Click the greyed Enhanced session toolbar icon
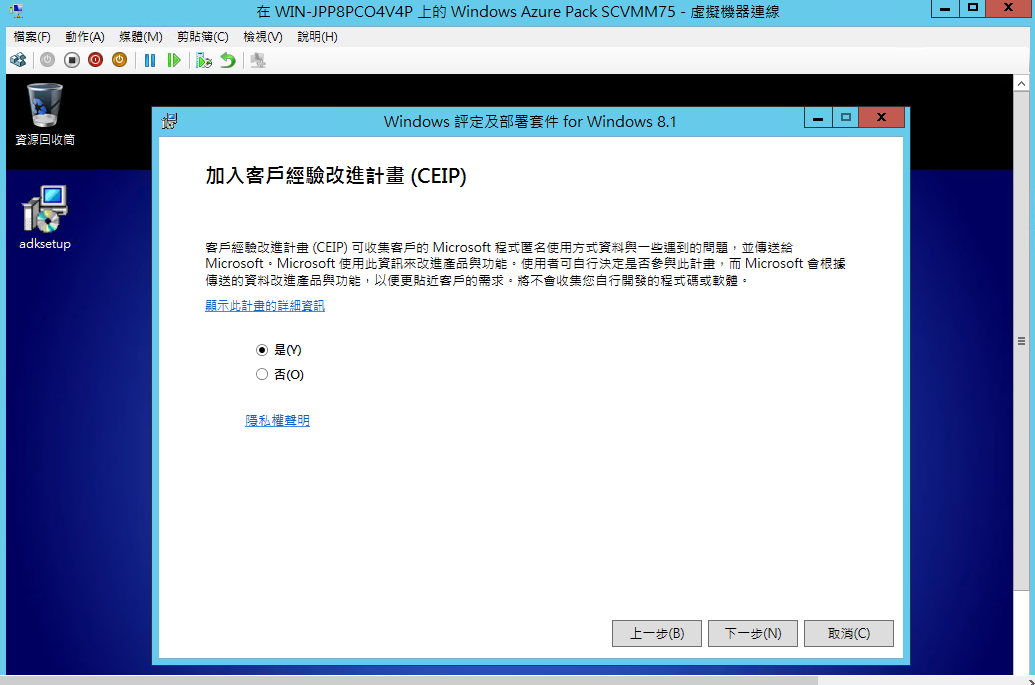This screenshot has width=1035, height=685. pos(257,61)
